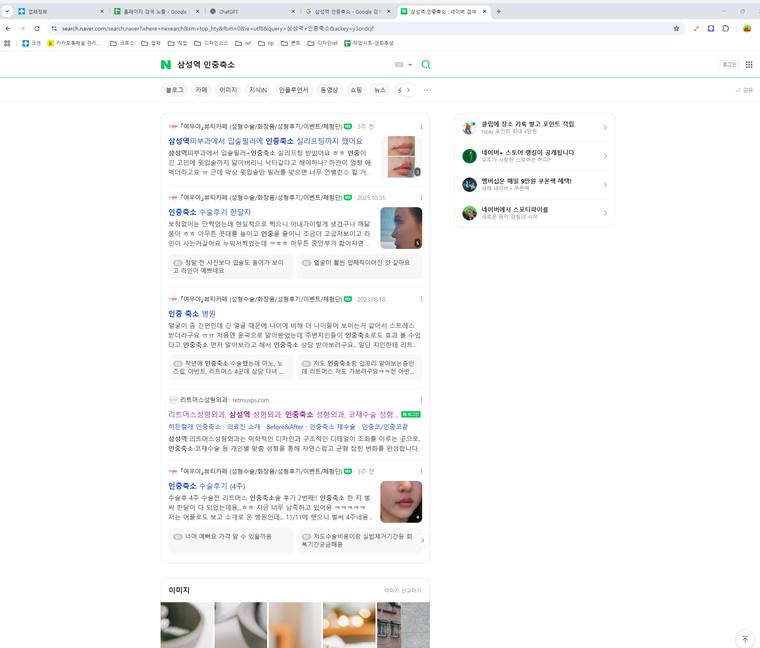Bookmark this page with star icon

coord(676,29)
